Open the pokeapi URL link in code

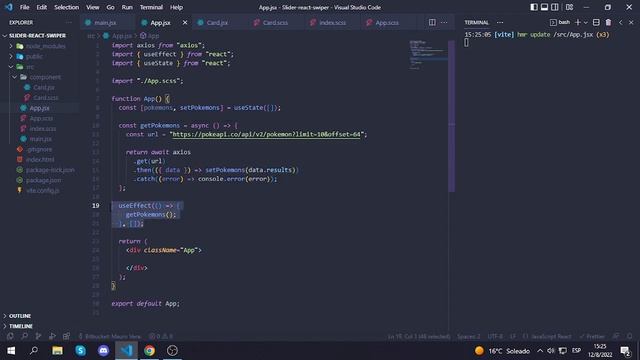[x=266, y=134]
